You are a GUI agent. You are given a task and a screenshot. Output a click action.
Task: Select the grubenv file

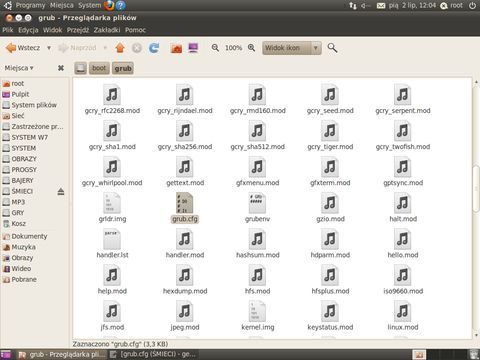pos(257,208)
